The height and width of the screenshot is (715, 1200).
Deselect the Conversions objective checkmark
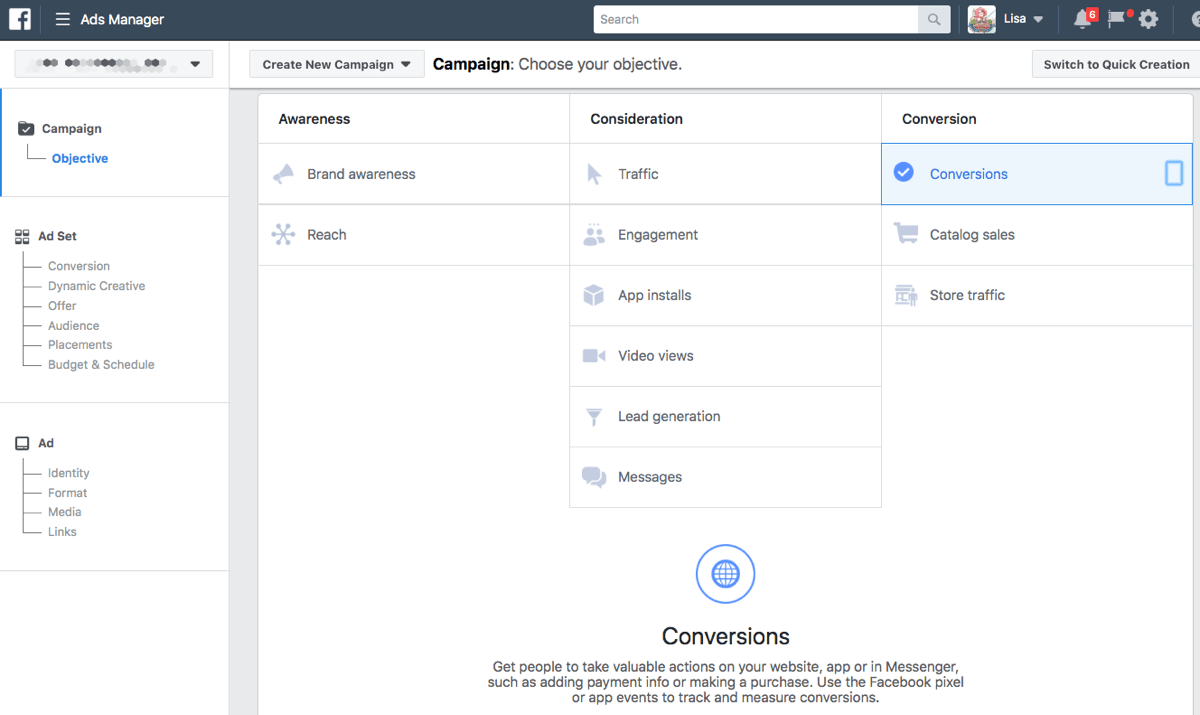(903, 172)
